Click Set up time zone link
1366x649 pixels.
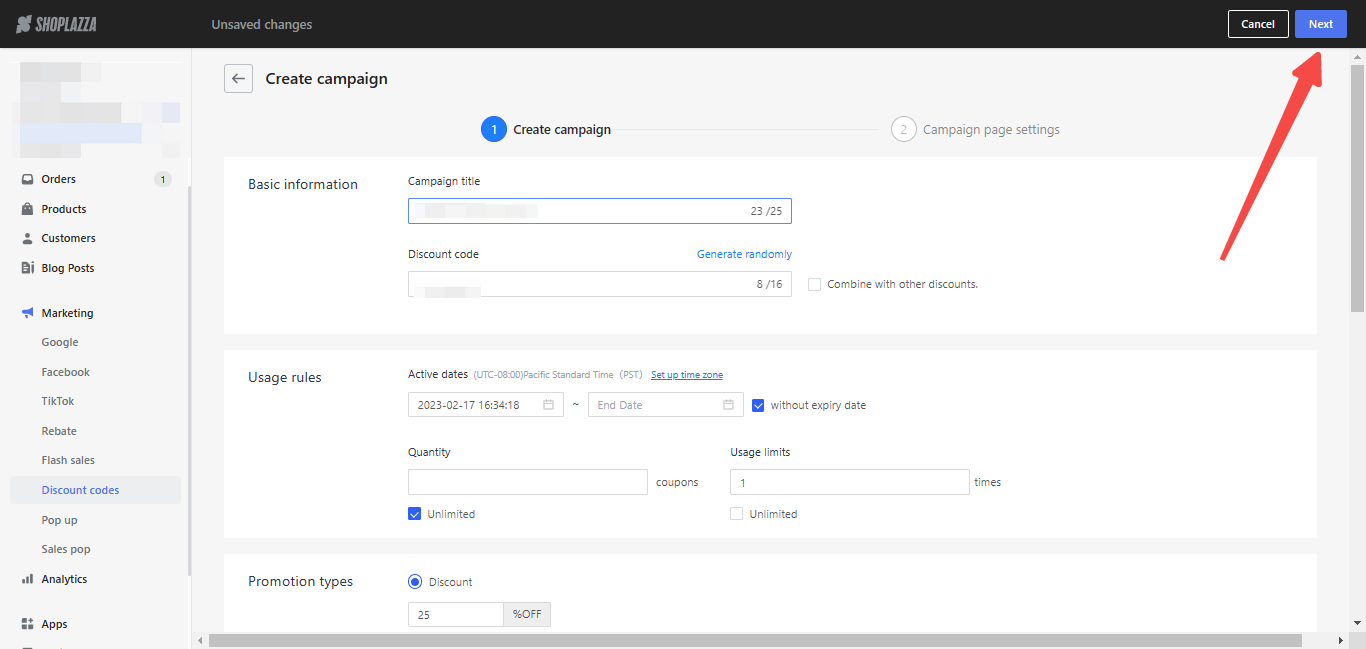pos(687,375)
